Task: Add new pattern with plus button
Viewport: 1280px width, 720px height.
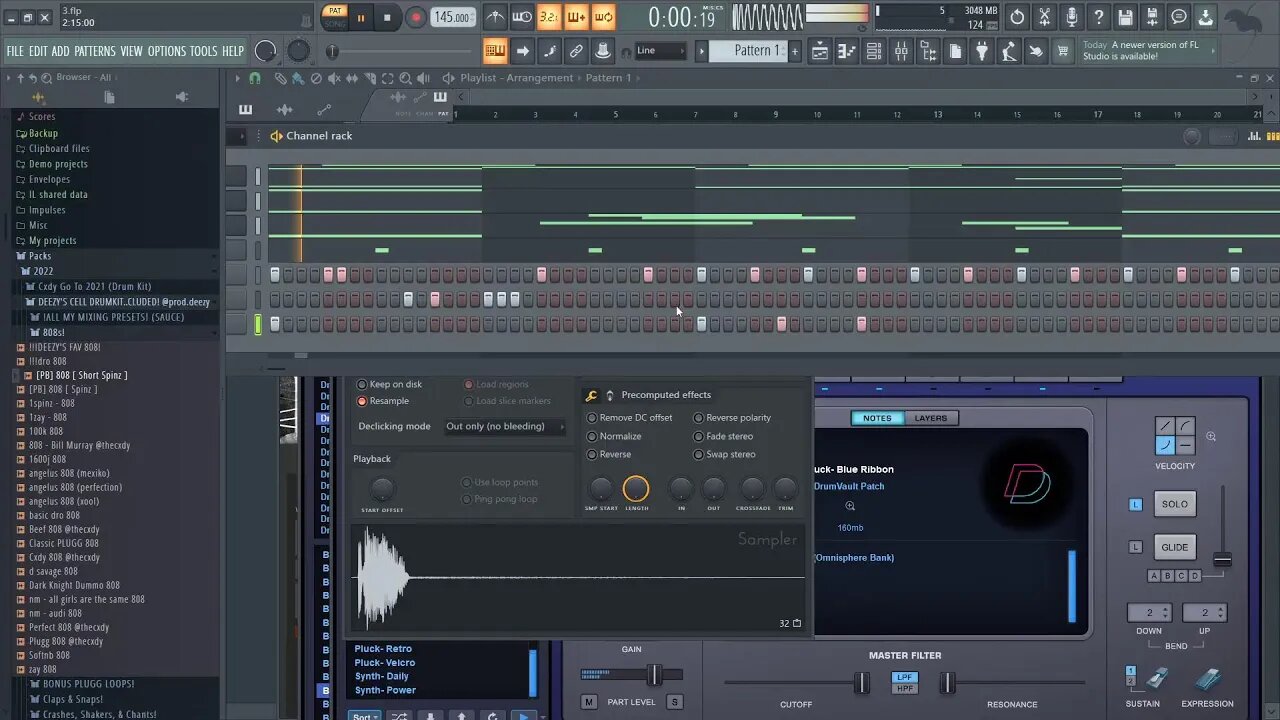Action: pyautogui.click(x=795, y=51)
